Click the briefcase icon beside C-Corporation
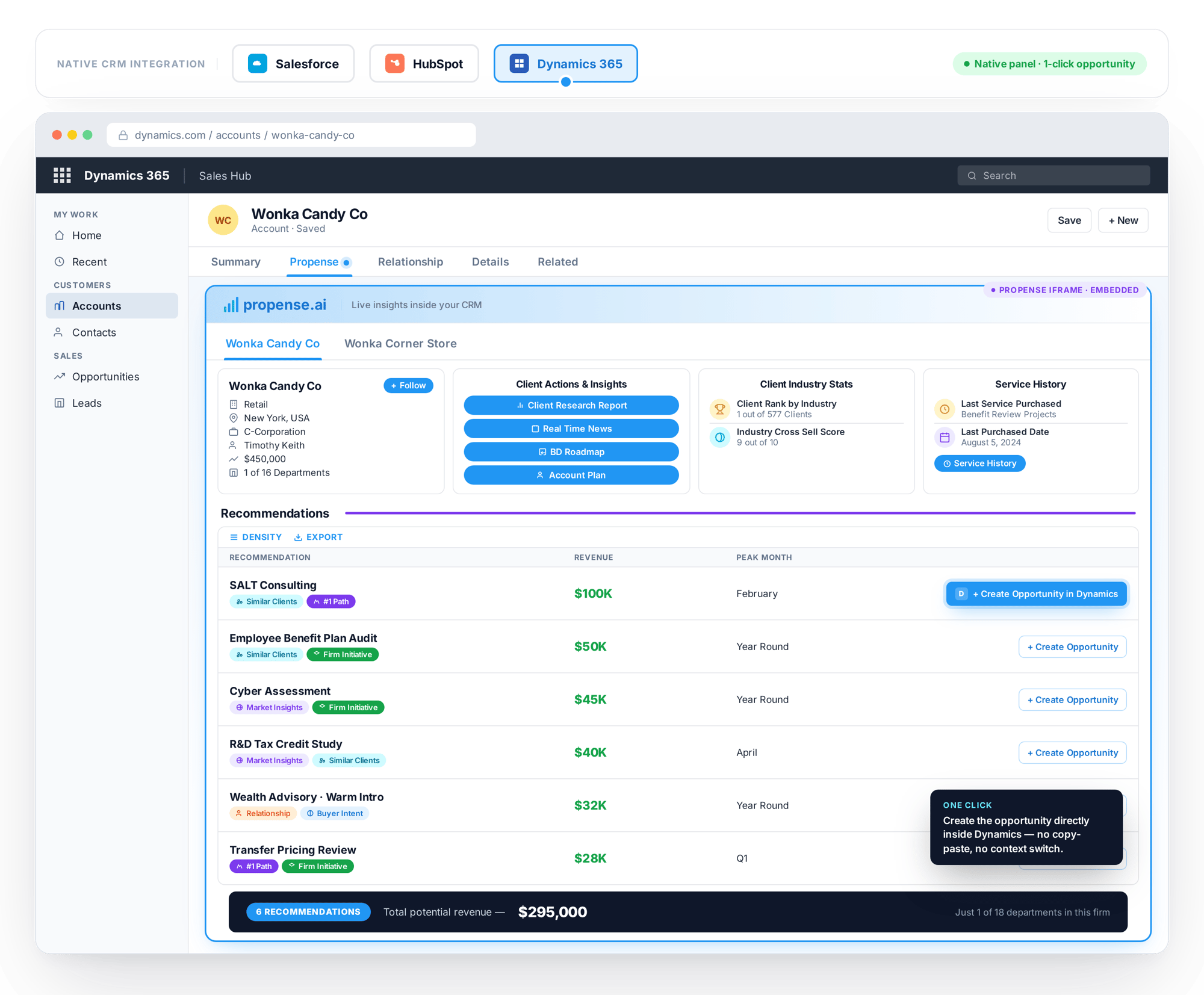The height and width of the screenshot is (995, 1204). (x=234, y=432)
